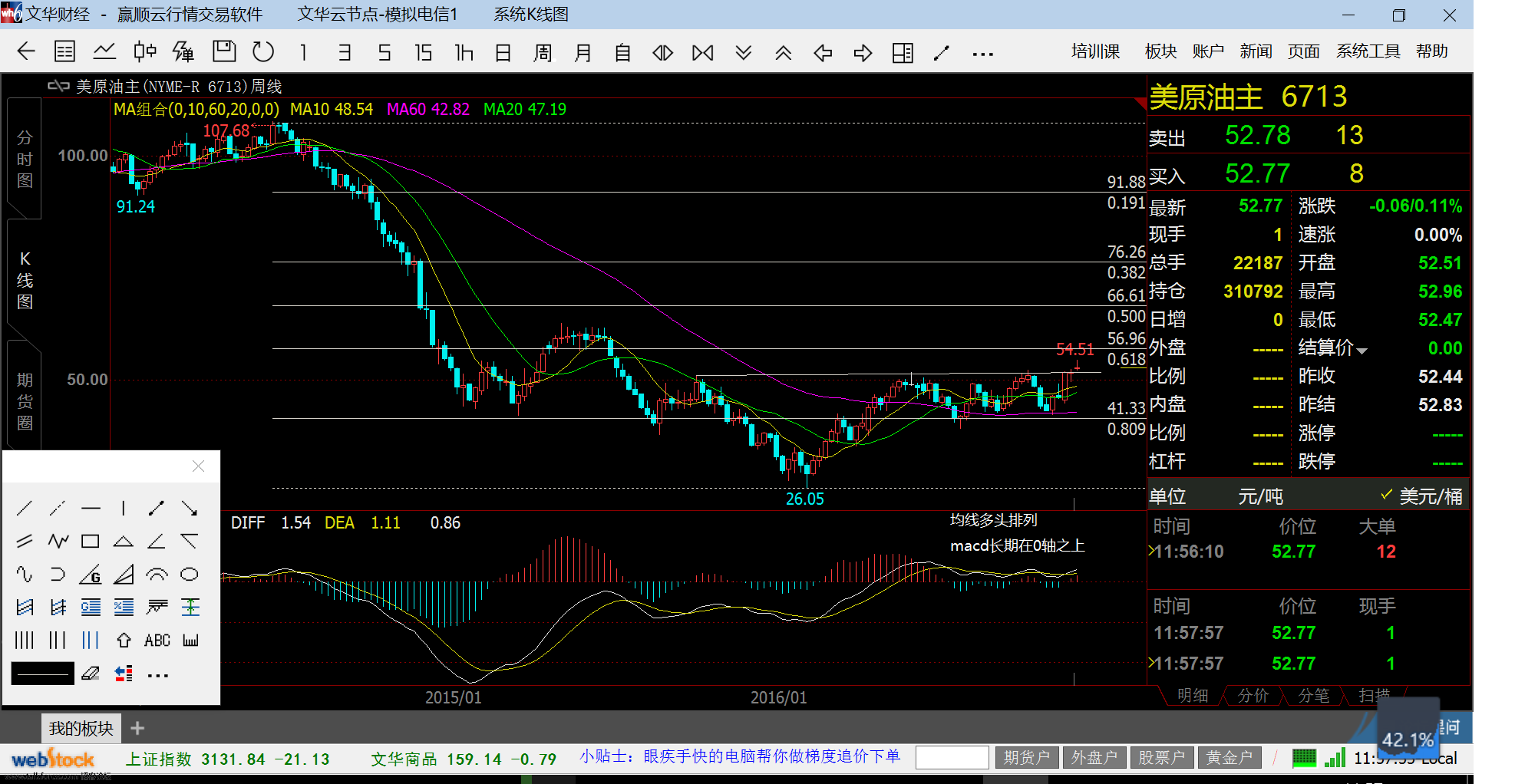Open 板块 menu
1515x784 pixels.
(1160, 51)
